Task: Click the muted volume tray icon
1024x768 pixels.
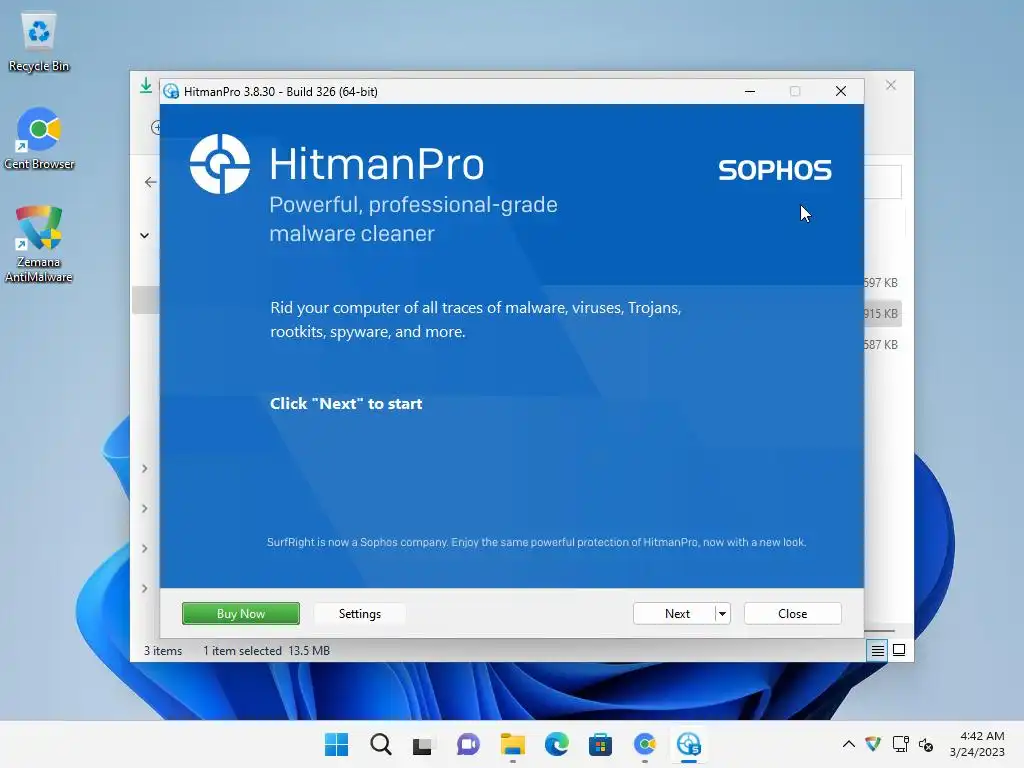Action: coord(926,744)
